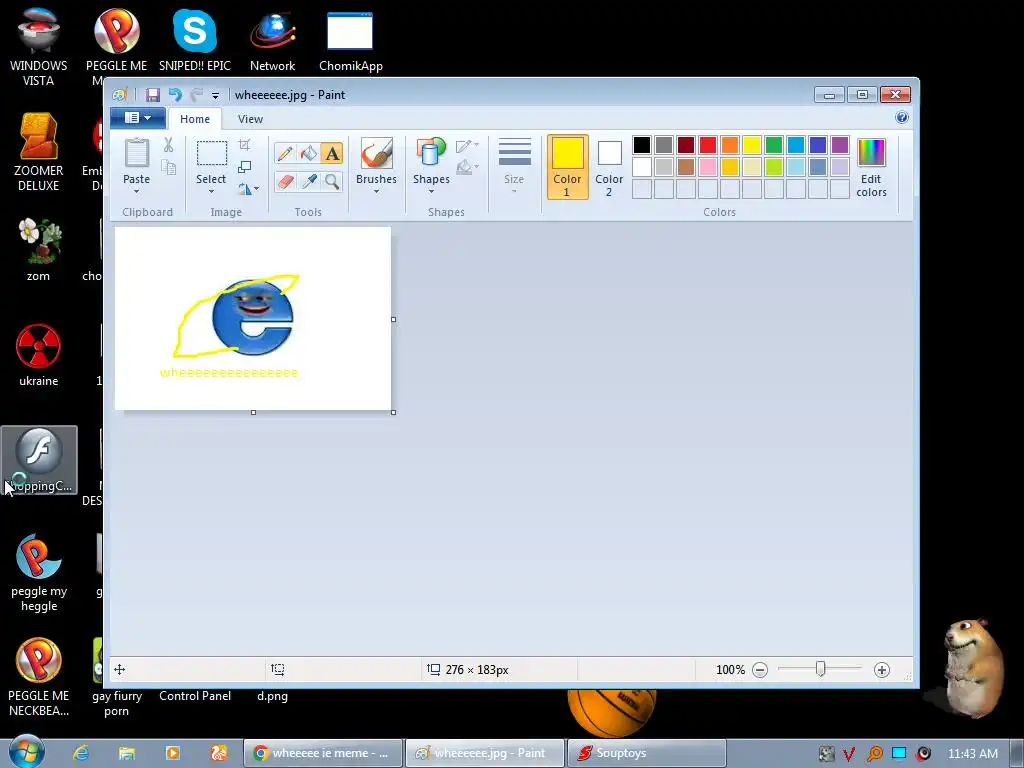This screenshot has height=768, width=1024.
Task: Select the zom flower desktop icon
Action: pyautogui.click(x=39, y=249)
